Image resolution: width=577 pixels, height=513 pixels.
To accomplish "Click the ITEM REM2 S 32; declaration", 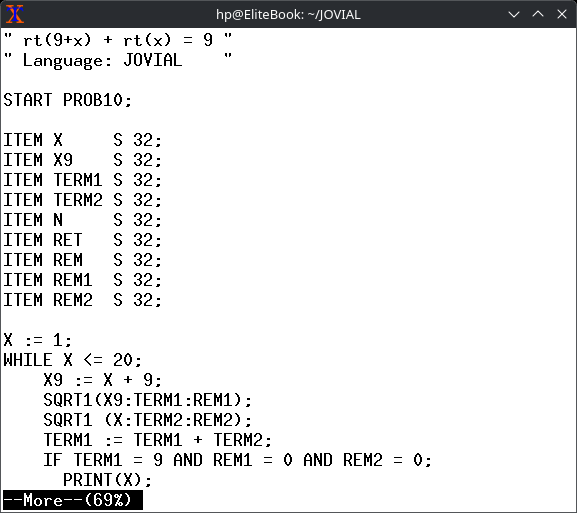I will tap(82, 300).
